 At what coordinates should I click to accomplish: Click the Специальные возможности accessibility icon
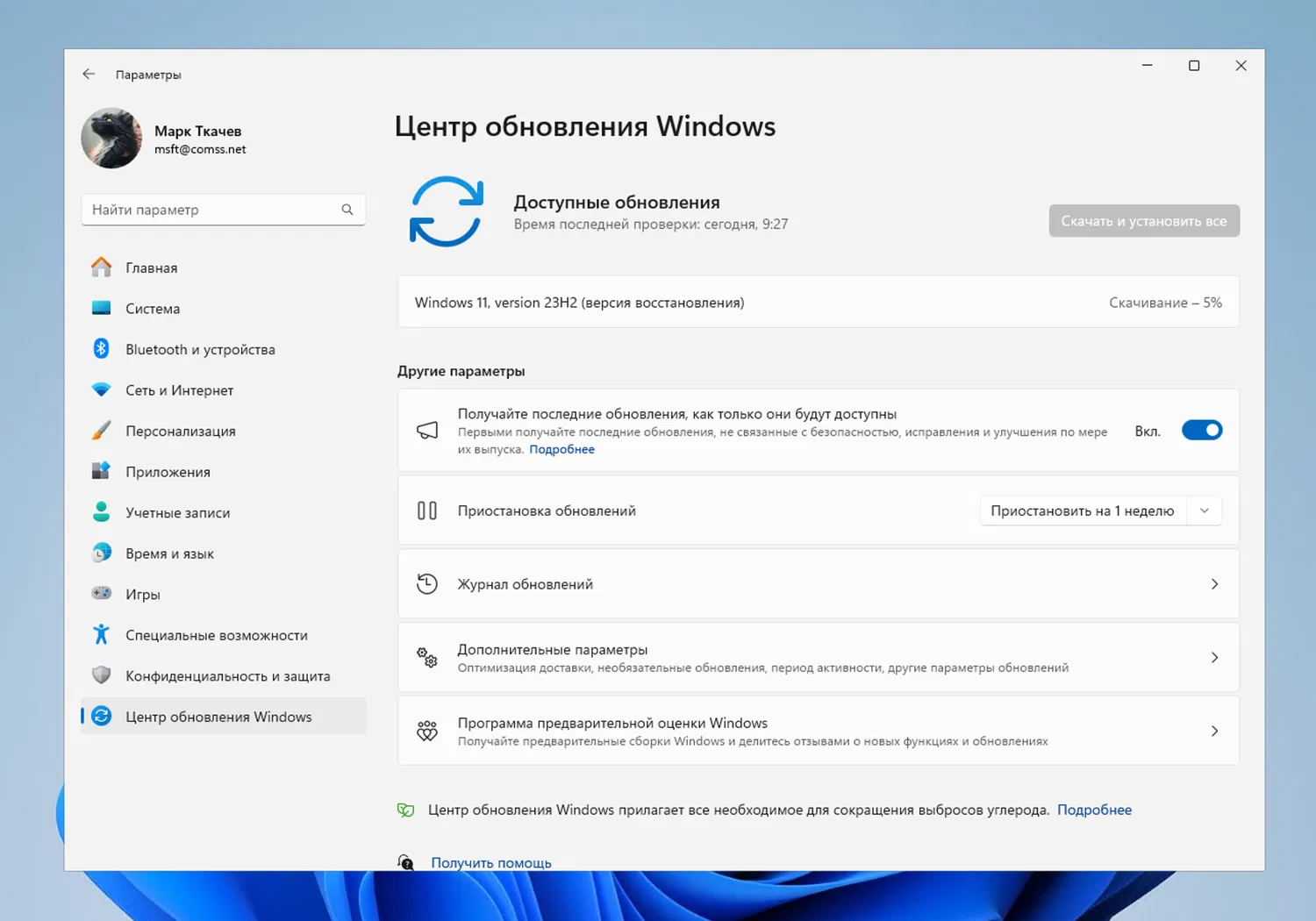[x=102, y=634]
